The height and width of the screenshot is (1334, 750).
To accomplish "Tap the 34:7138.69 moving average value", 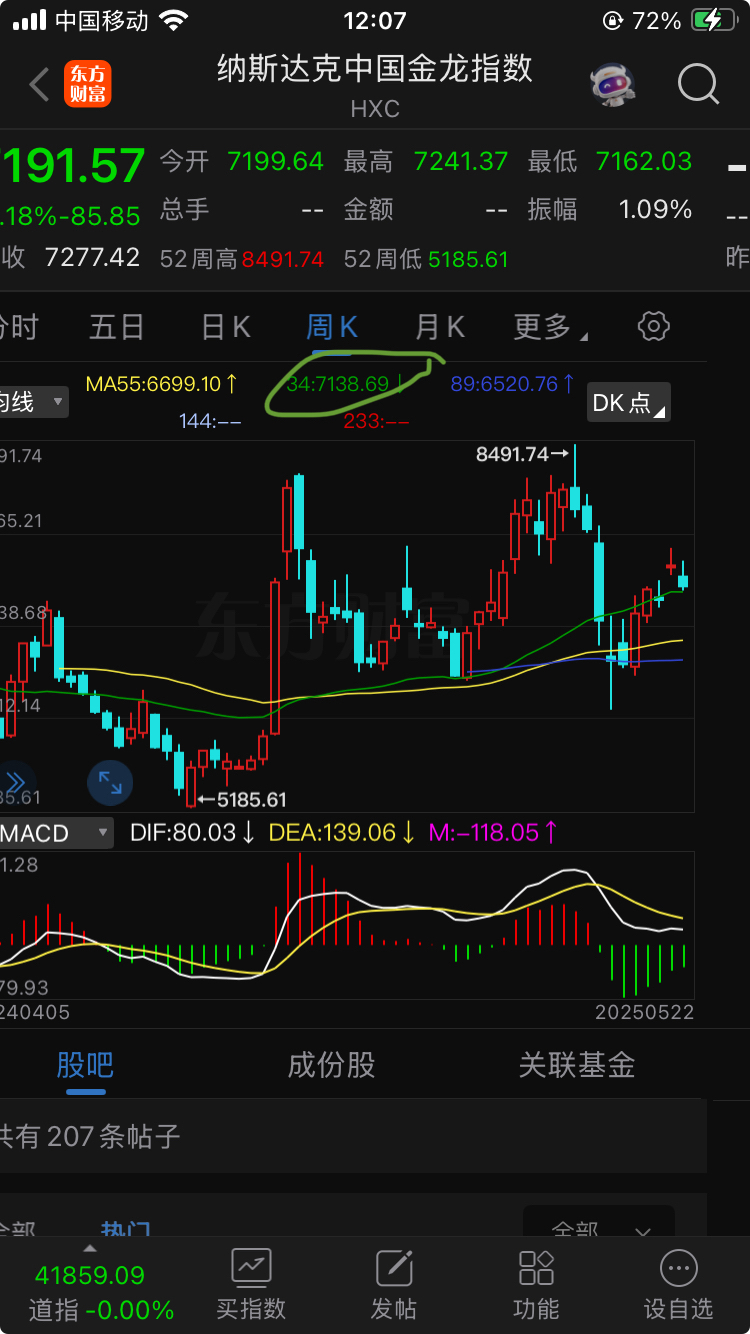I will click(x=347, y=384).
